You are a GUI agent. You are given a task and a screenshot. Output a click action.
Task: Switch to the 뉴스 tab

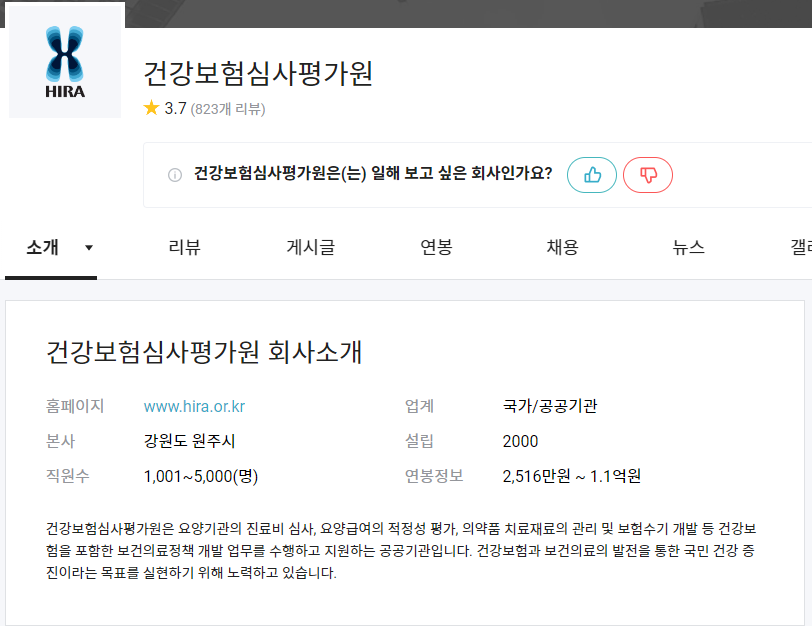point(688,247)
